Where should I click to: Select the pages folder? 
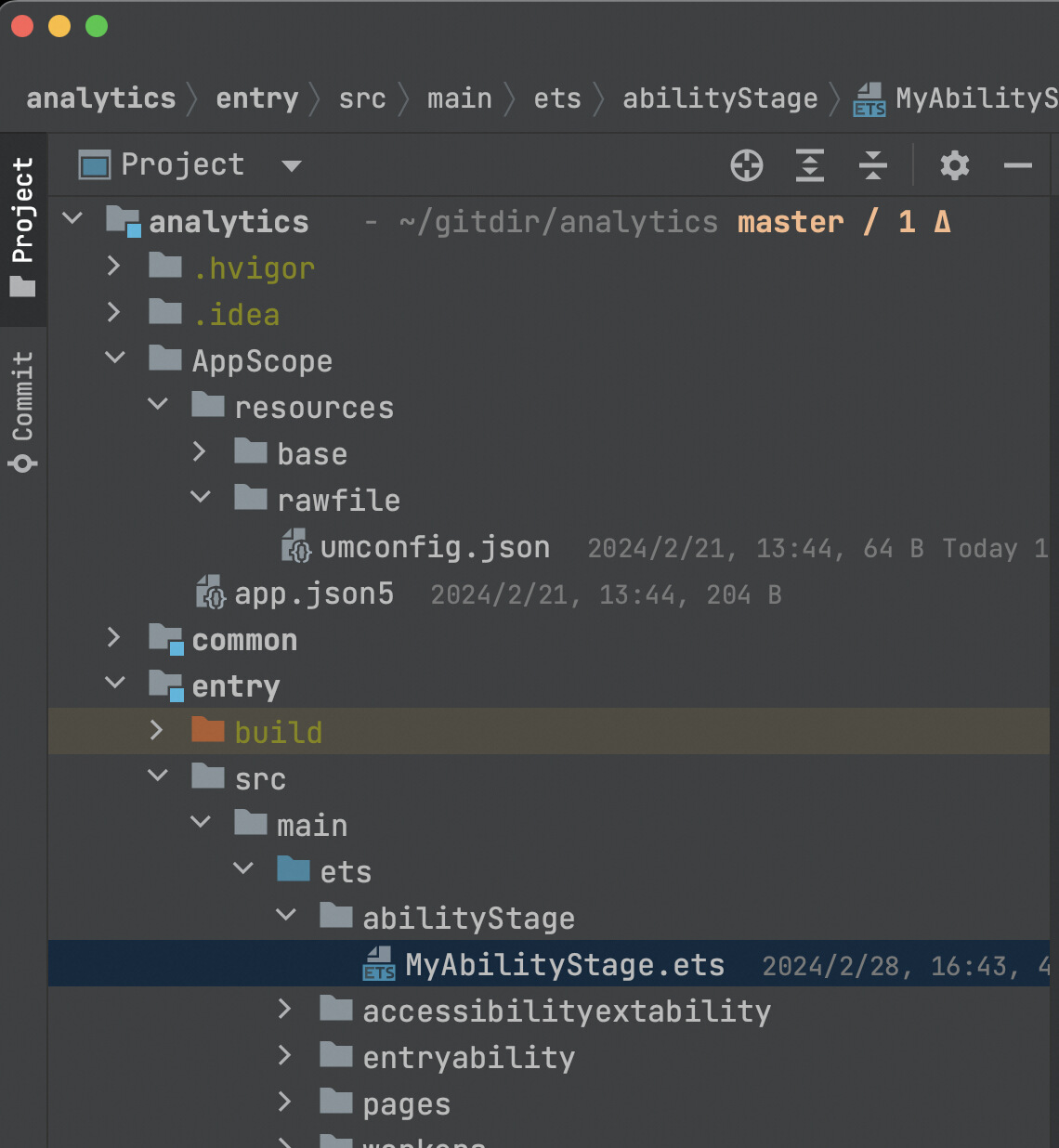click(406, 1104)
